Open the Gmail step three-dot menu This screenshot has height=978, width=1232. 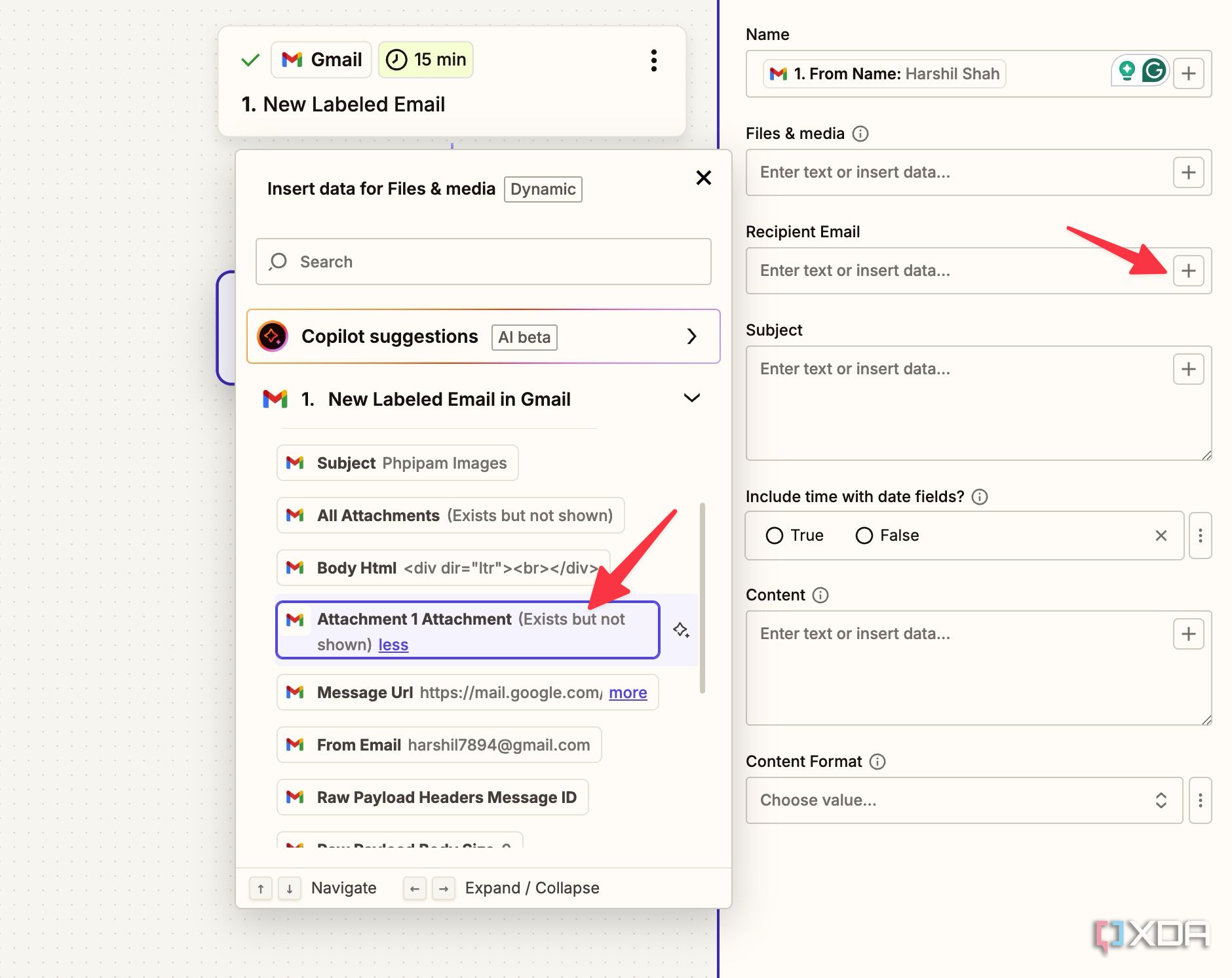pyautogui.click(x=653, y=60)
